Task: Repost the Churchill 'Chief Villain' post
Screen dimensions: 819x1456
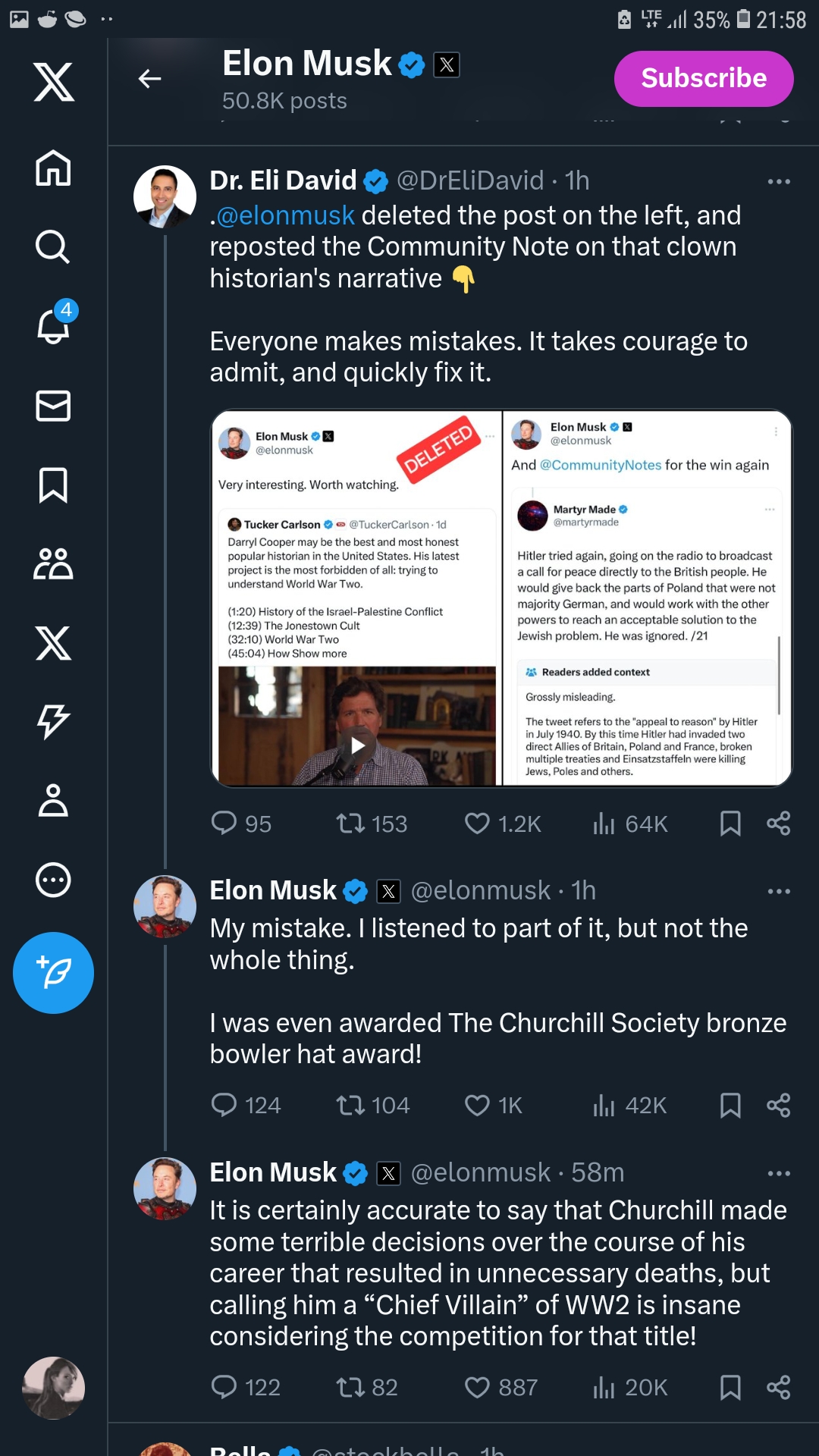Action: (350, 1388)
